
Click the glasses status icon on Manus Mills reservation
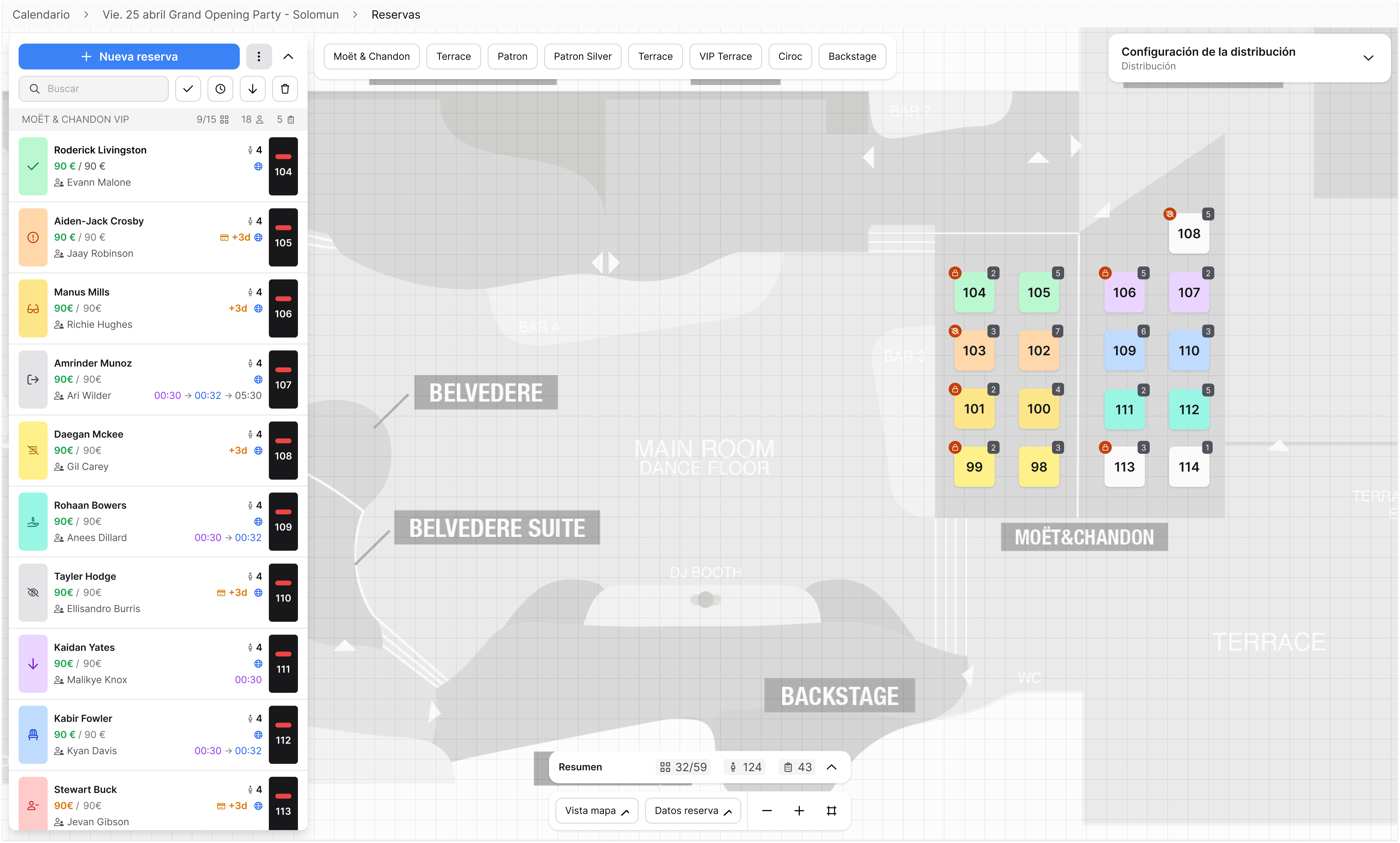pyautogui.click(x=32, y=308)
